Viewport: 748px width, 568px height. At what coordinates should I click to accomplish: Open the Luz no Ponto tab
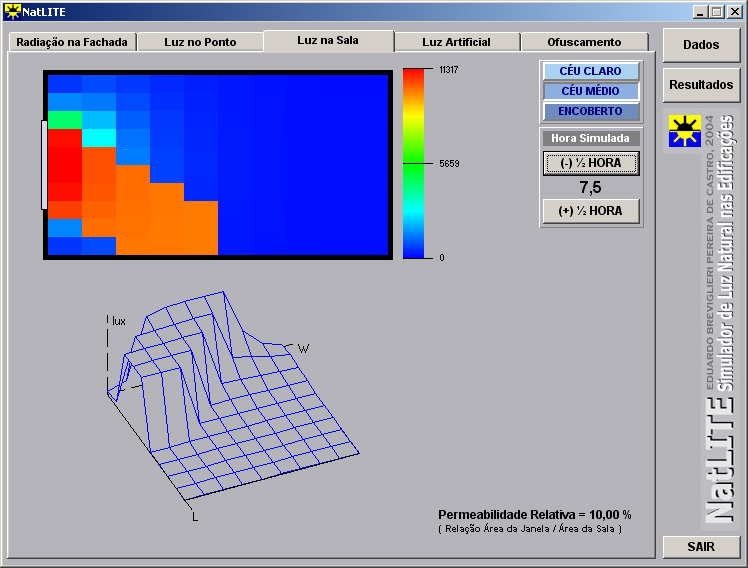point(200,42)
